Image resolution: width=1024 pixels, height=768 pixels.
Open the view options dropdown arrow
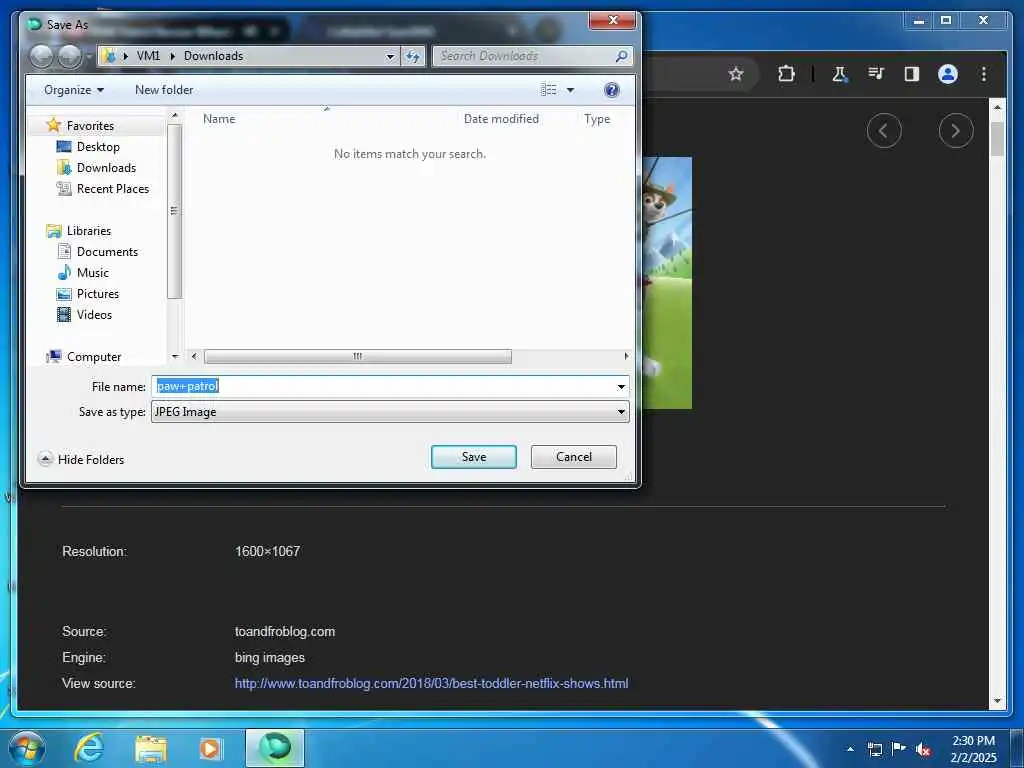[x=570, y=90]
